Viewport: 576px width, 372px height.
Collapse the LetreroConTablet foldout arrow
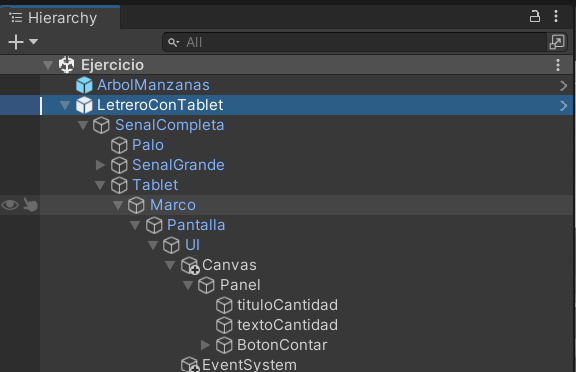65,105
